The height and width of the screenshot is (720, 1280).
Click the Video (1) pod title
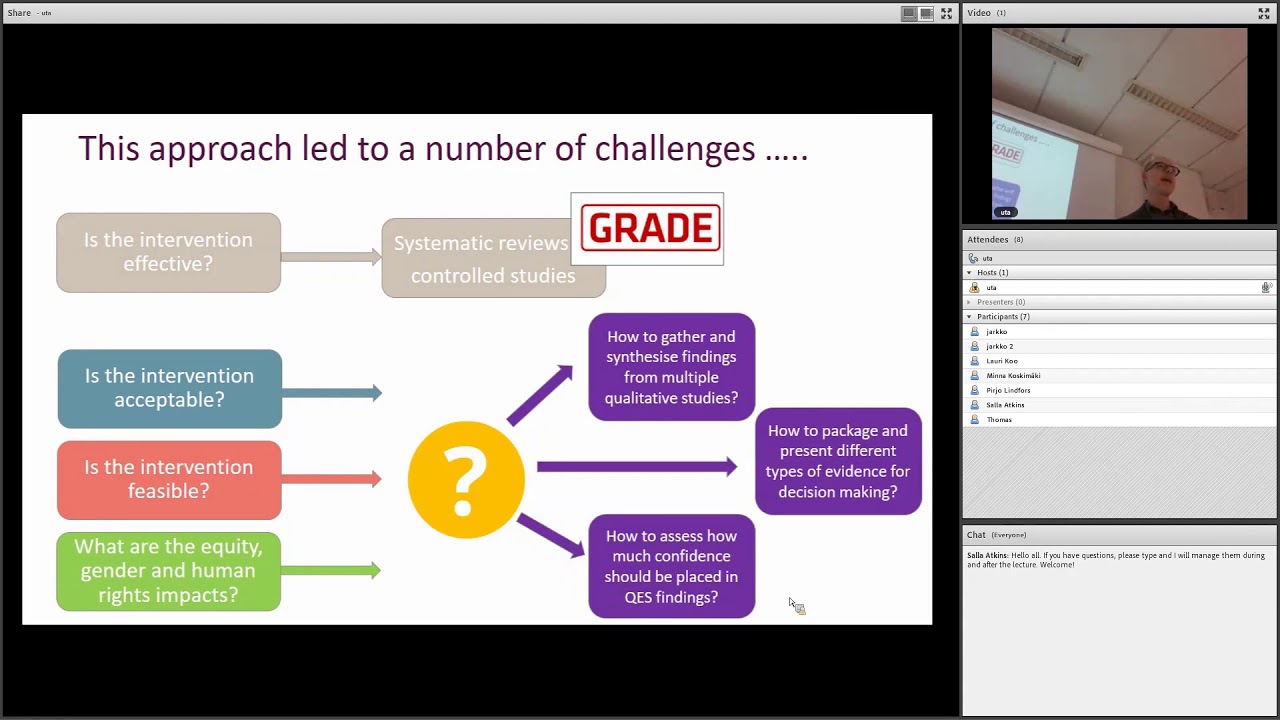(x=986, y=13)
